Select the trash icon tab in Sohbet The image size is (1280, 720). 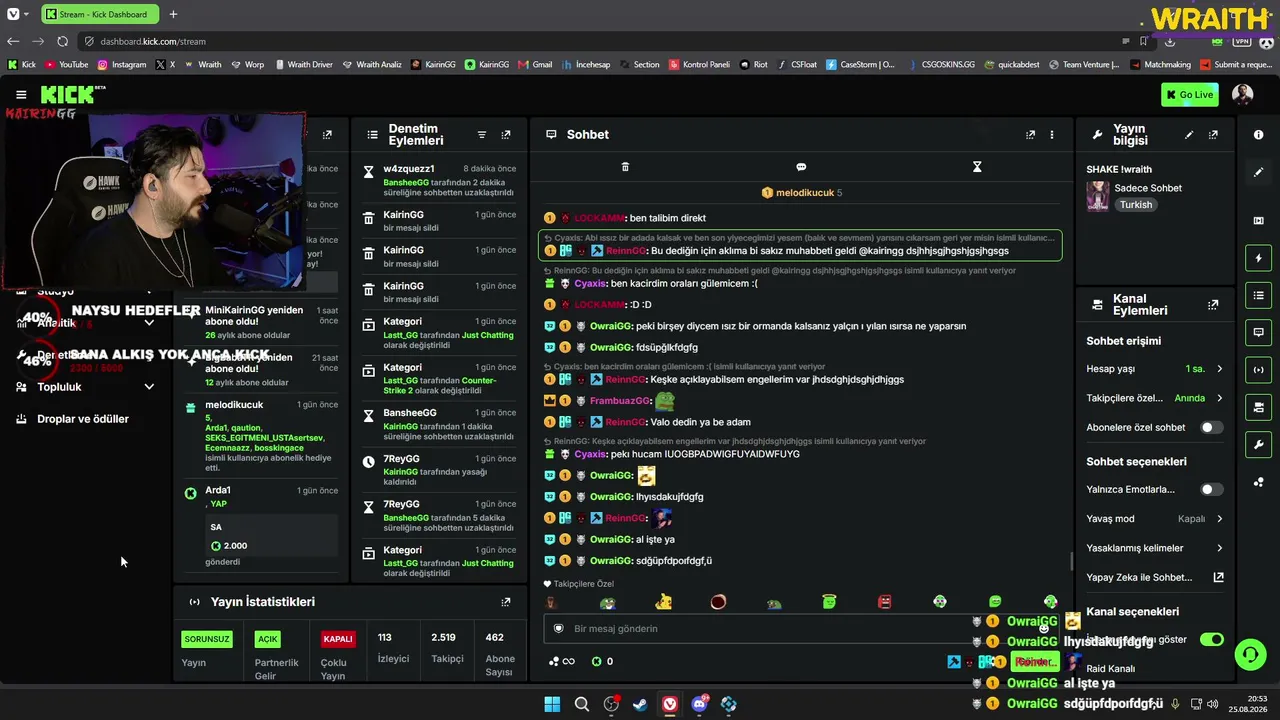pos(625,167)
